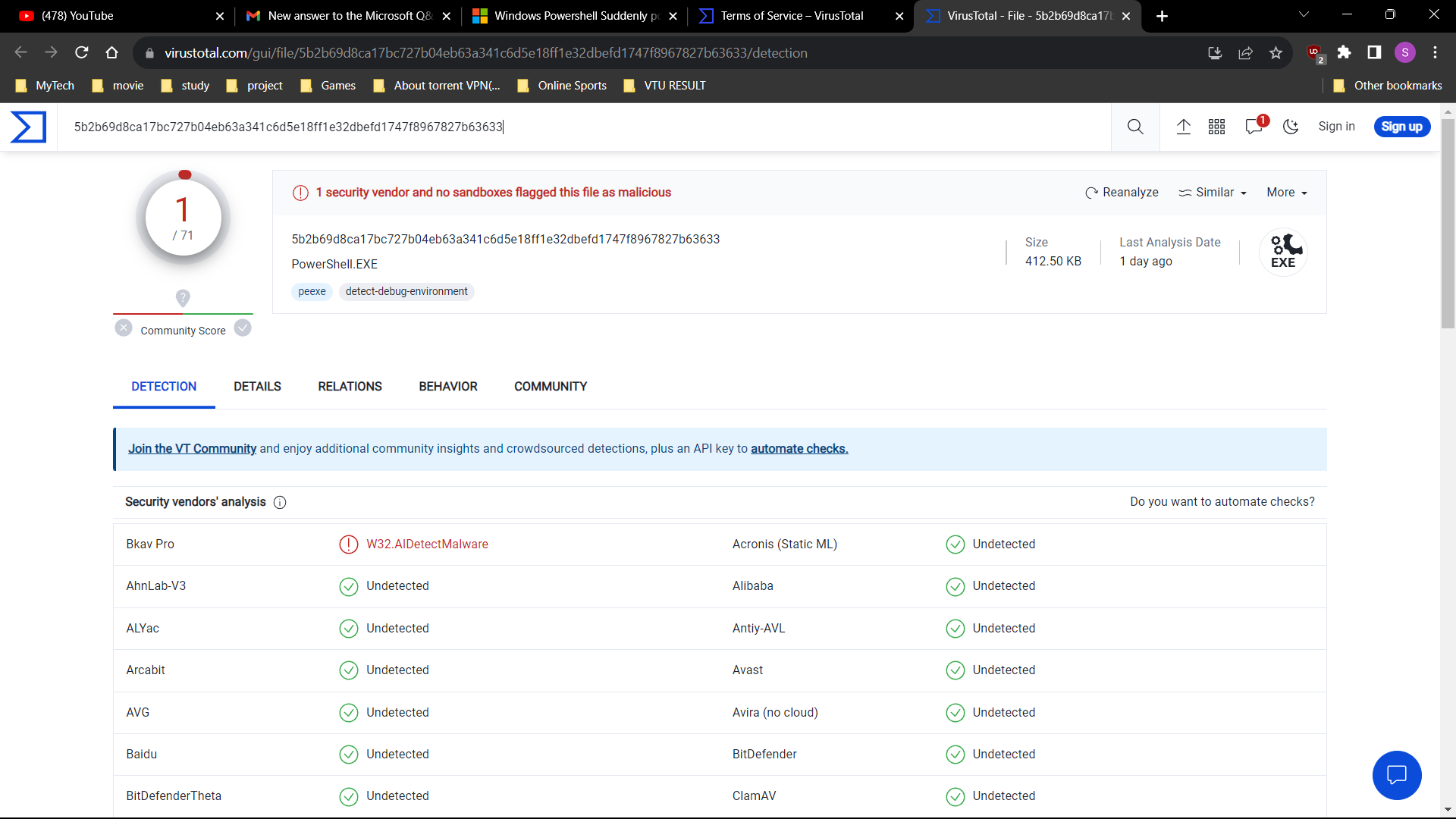Viewport: 1456px width, 819px height.
Task: Click Do you want to automate checks
Action: click(x=1222, y=502)
